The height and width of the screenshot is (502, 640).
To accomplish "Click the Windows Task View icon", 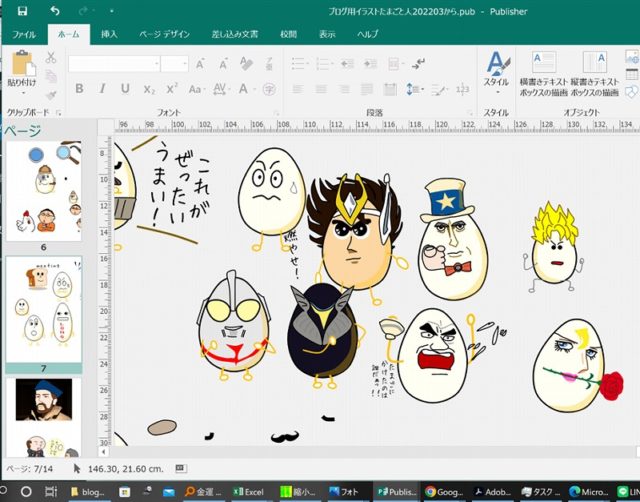I will 51,491.
